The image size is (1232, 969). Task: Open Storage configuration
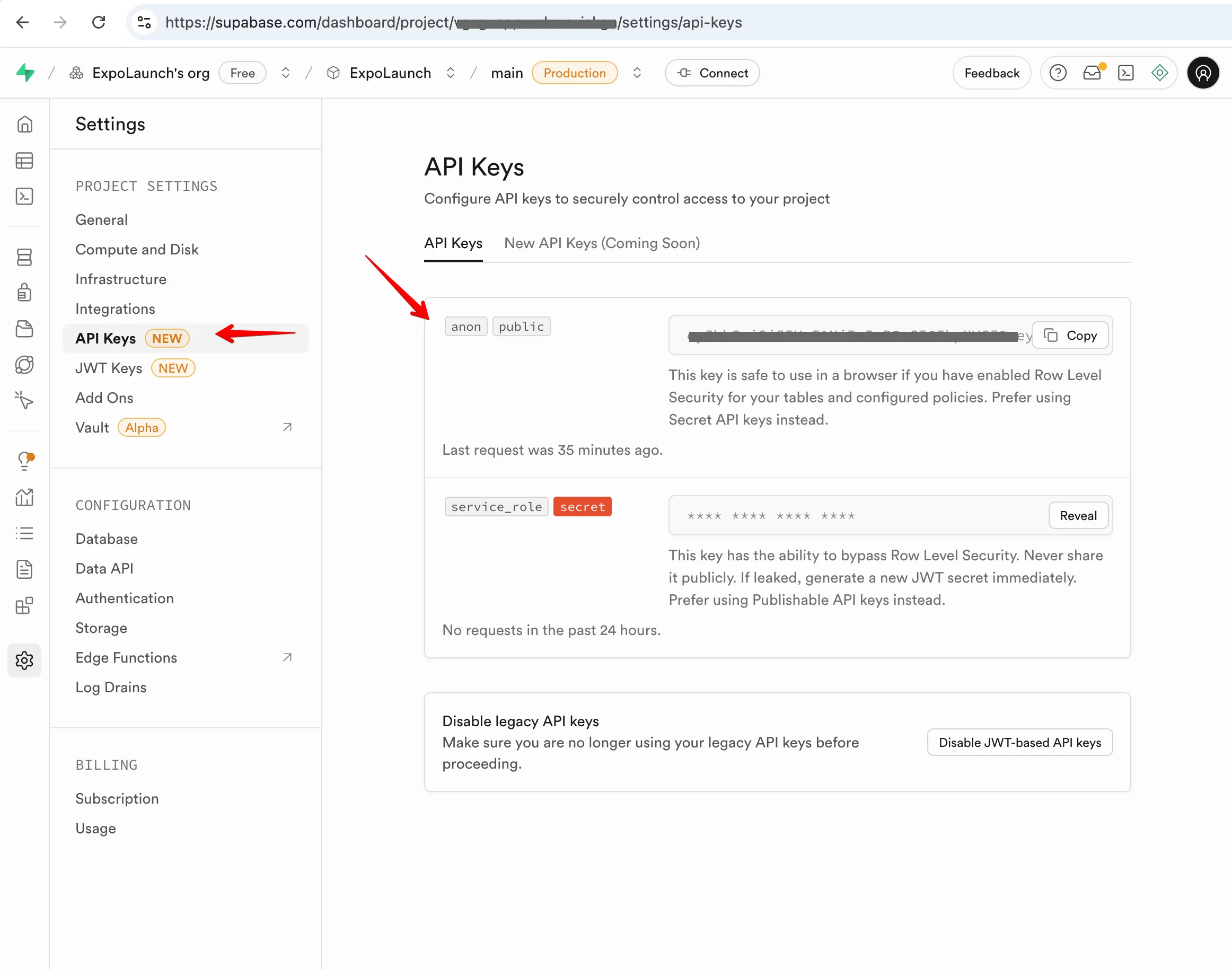click(101, 628)
